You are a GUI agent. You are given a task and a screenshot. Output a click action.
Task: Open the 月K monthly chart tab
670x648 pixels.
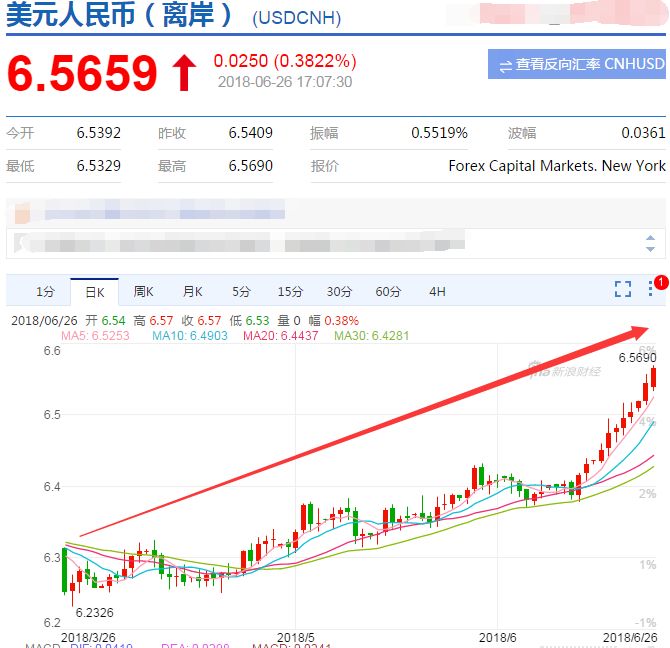coord(192,292)
